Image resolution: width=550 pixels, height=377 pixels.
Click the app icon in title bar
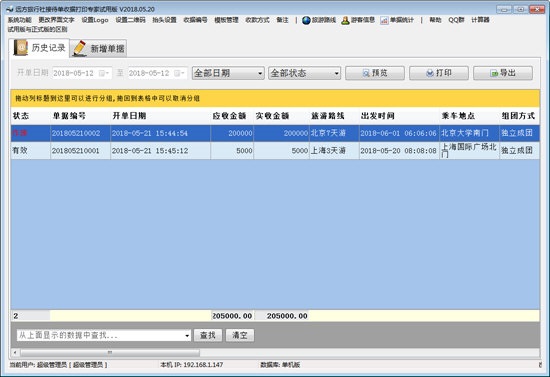[9, 9]
